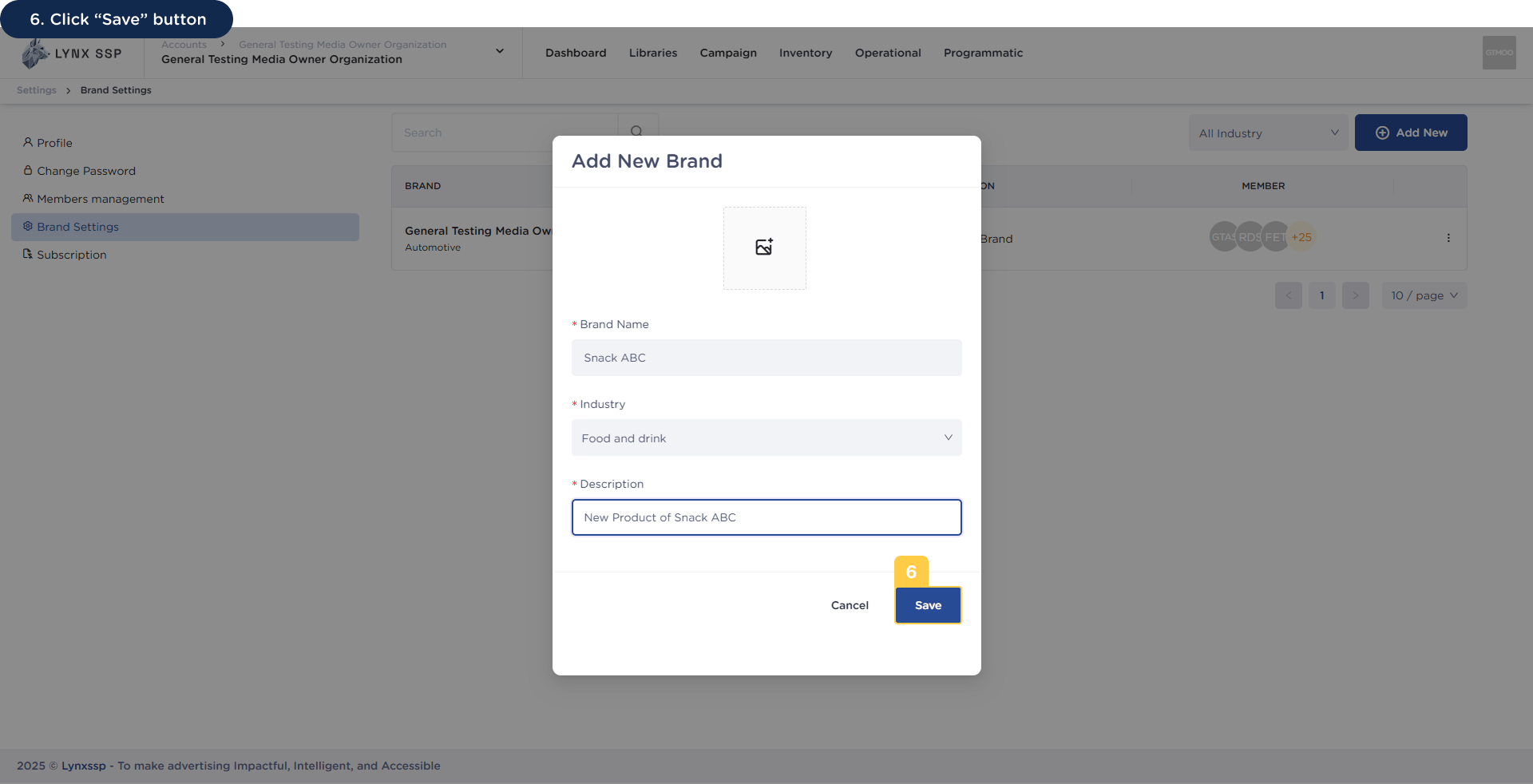Expand the organization switcher chevron
The width and height of the screenshot is (1533, 784).
pos(500,51)
